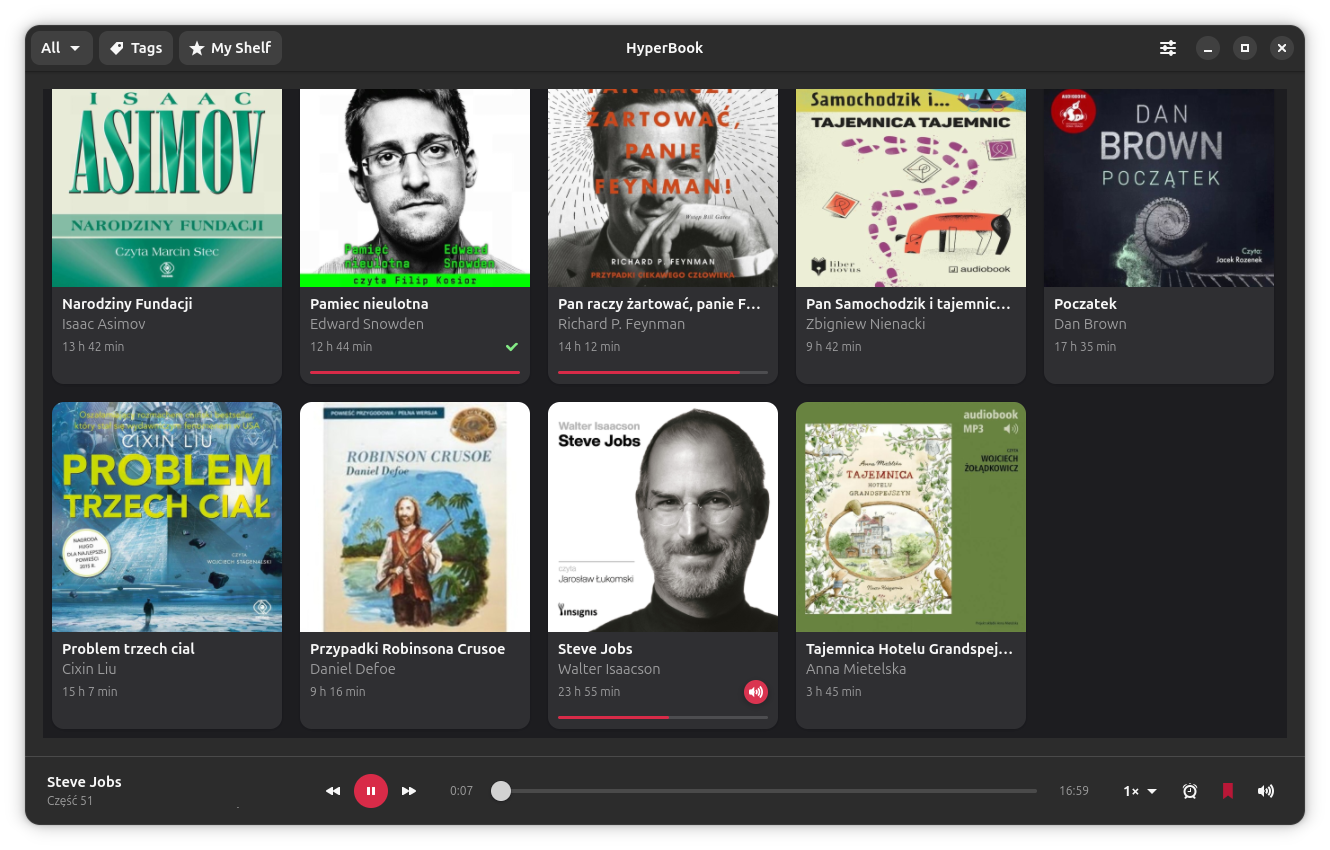
Task: Click the author name Walter Isaacson
Action: [x=609, y=669]
